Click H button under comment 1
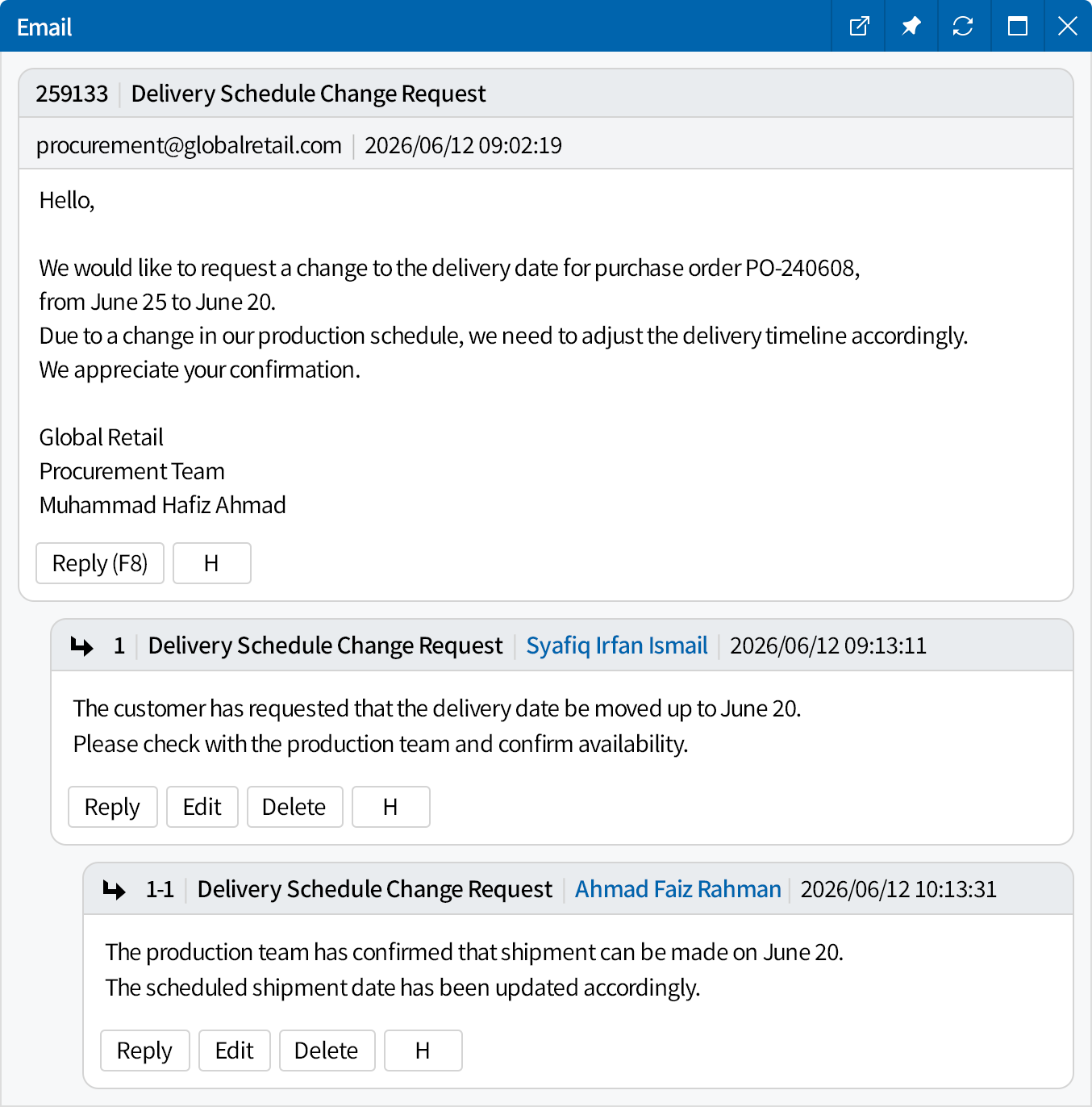This screenshot has height=1107, width=1092. [x=391, y=807]
